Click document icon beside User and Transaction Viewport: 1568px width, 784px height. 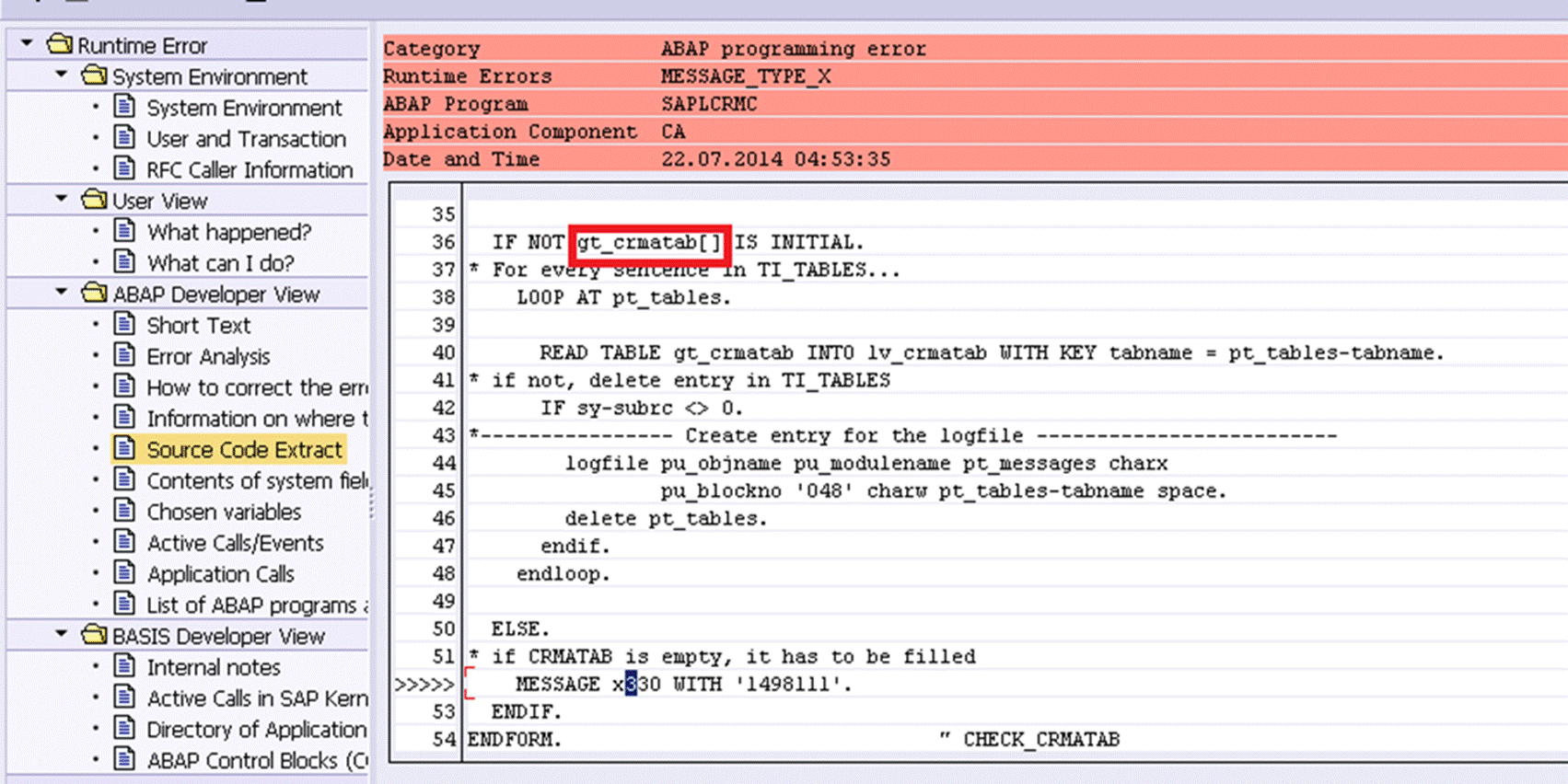pos(124,138)
